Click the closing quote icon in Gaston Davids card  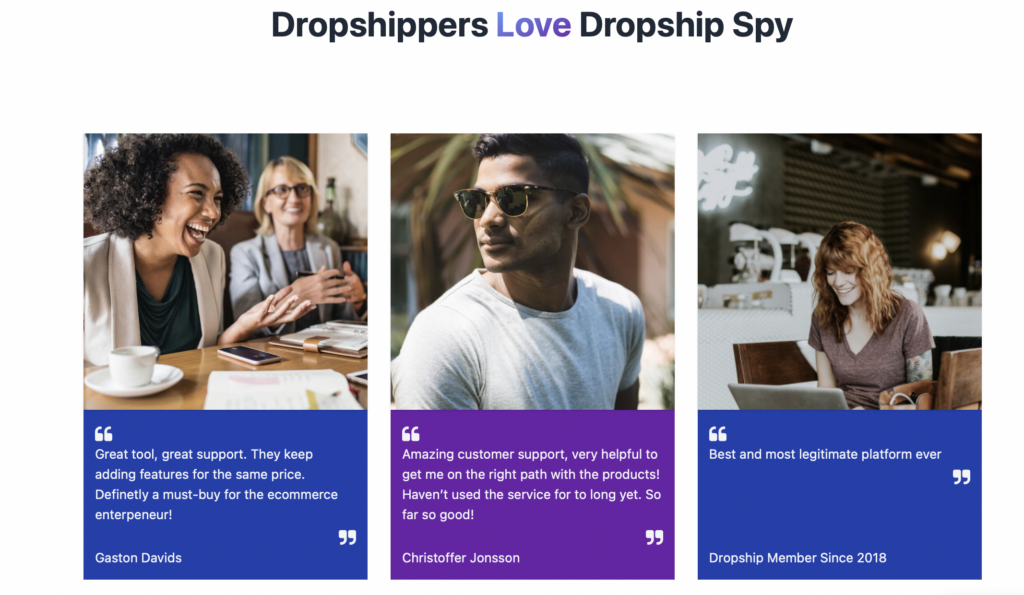347,538
